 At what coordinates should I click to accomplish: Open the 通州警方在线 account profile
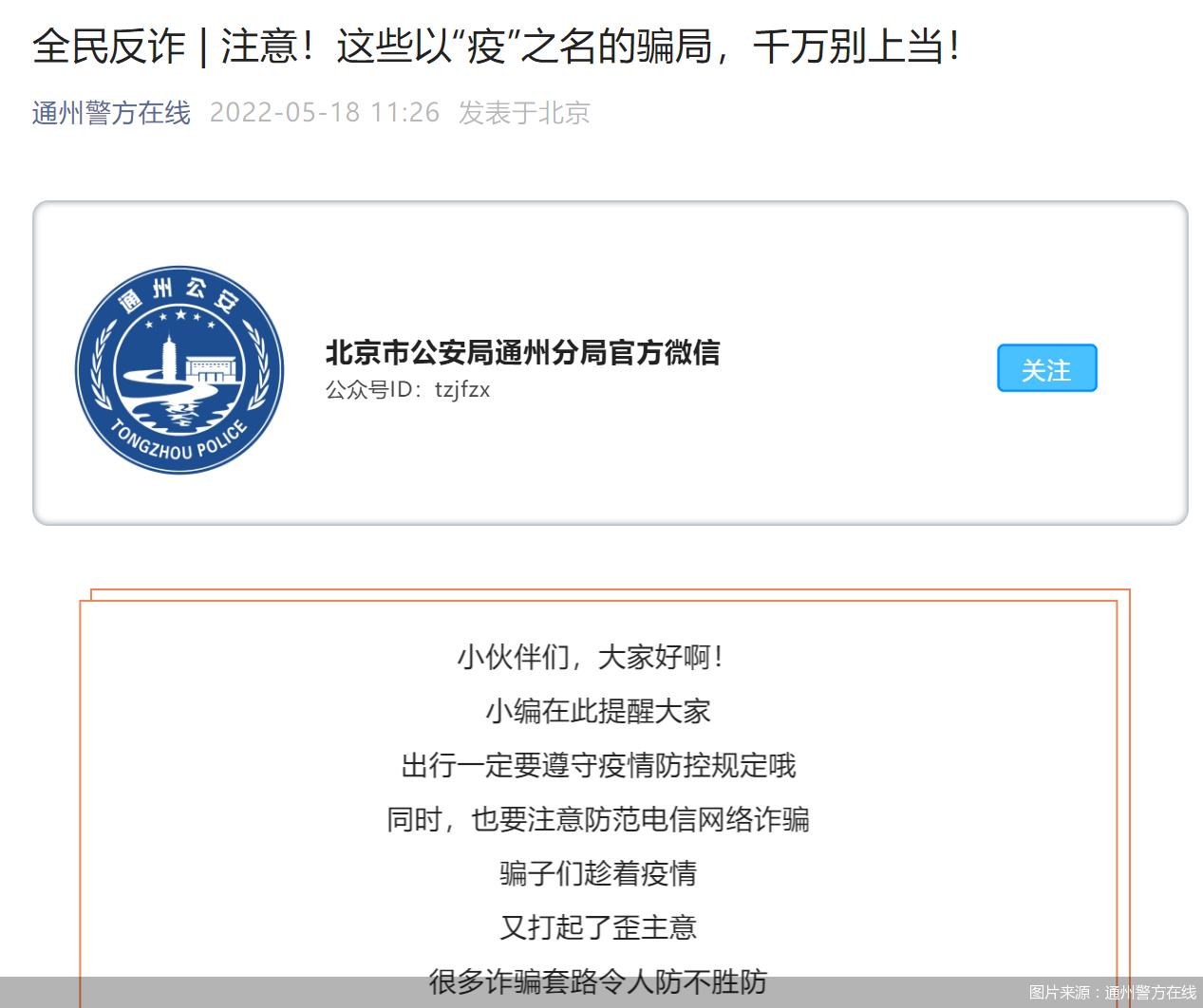[x=108, y=113]
